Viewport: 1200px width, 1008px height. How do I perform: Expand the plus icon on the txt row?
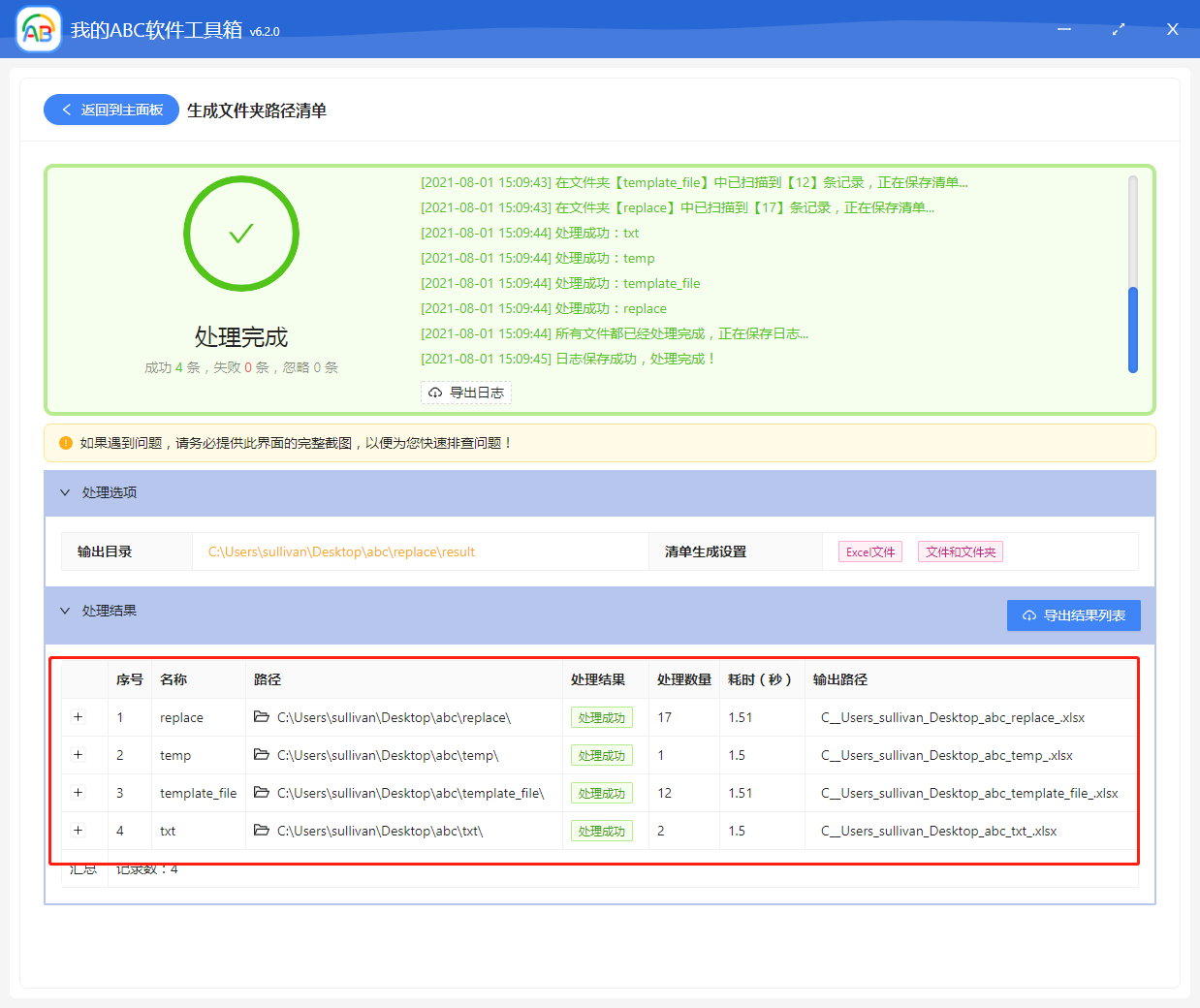(x=78, y=831)
